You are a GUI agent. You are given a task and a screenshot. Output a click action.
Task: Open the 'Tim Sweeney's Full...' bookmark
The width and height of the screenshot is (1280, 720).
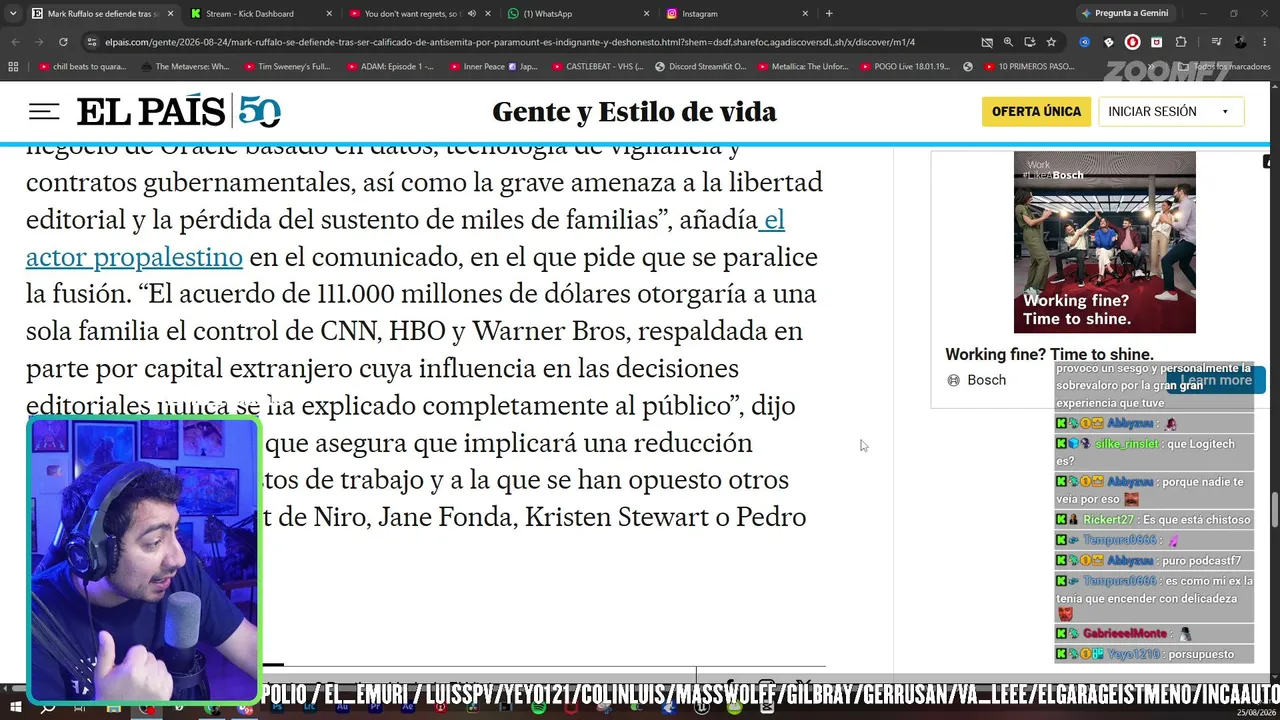pos(286,67)
